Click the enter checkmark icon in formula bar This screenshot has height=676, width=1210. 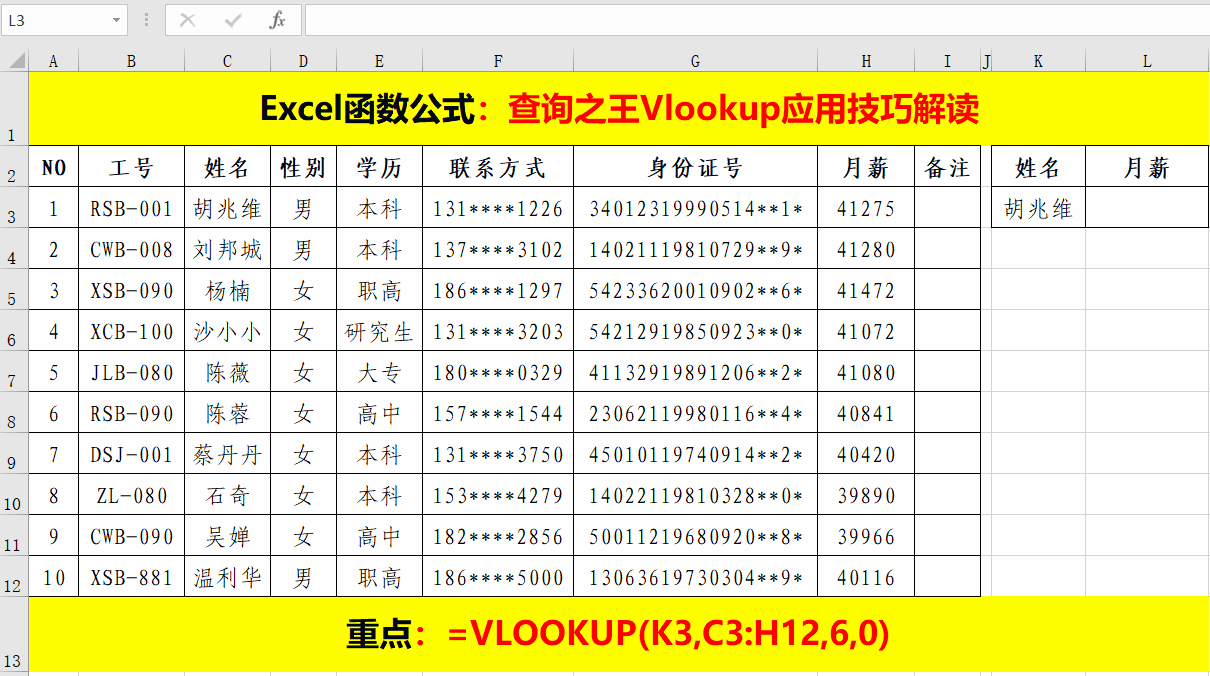point(233,20)
